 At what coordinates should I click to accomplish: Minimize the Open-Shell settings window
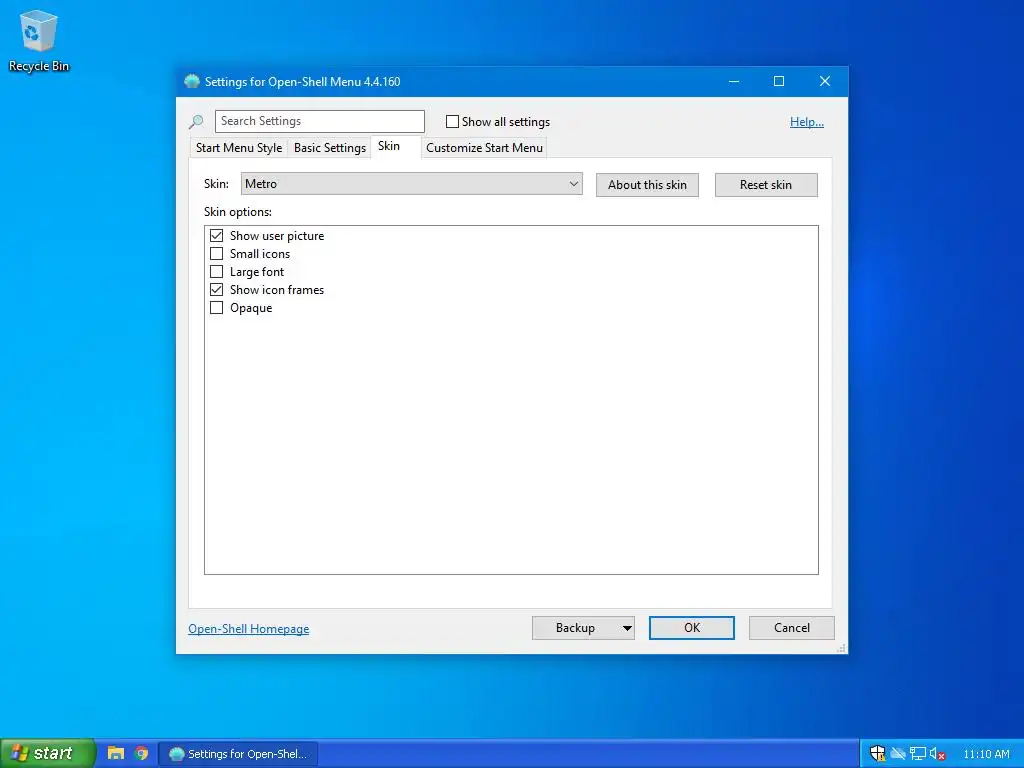pos(734,81)
